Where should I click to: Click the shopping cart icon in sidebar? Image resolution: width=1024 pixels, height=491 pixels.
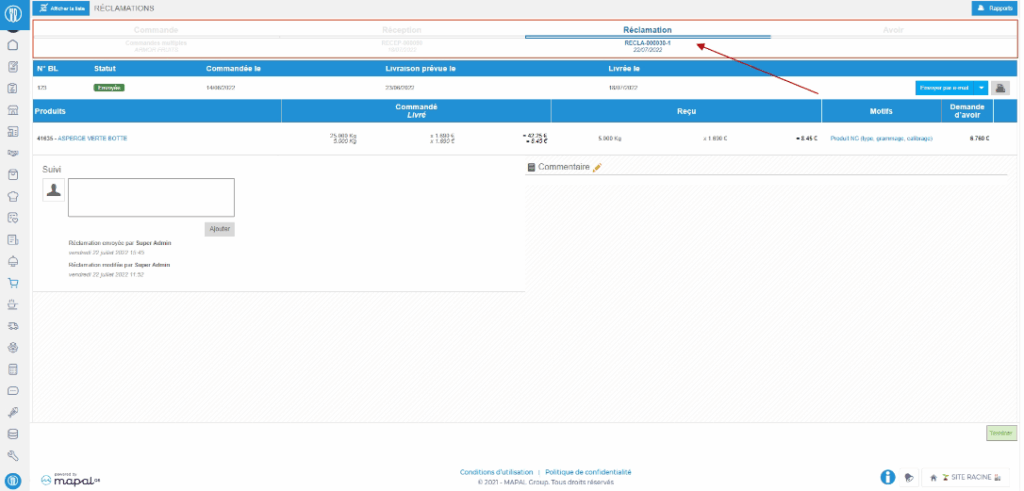13,282
